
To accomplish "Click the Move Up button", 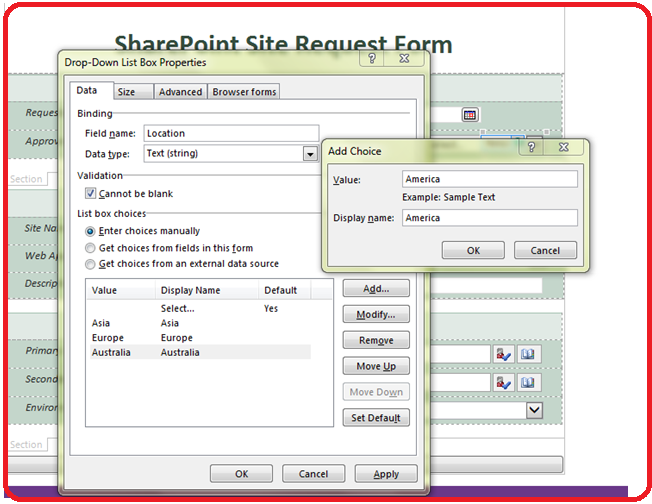I will click(x=376, y=366).
